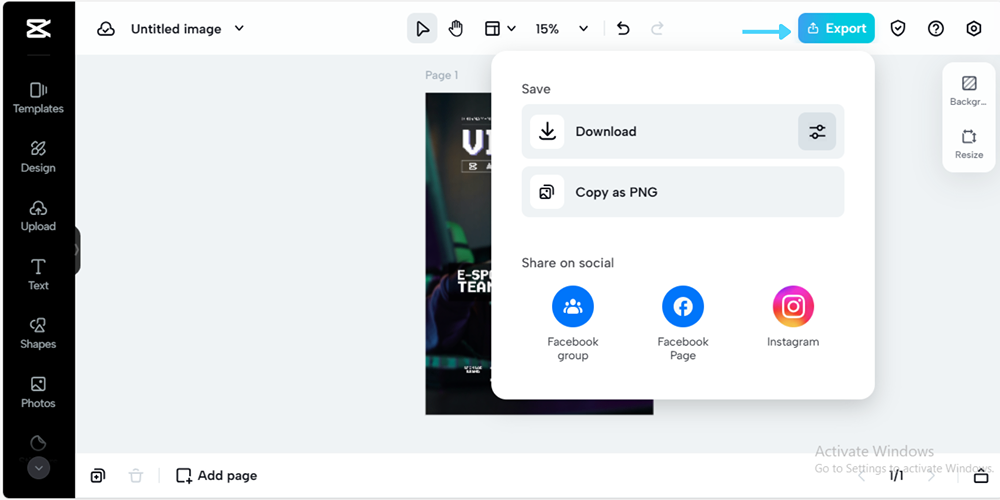This screenshot has height=500, width=1000.
Task: Go to next page arrow
Action: [931, 475]
